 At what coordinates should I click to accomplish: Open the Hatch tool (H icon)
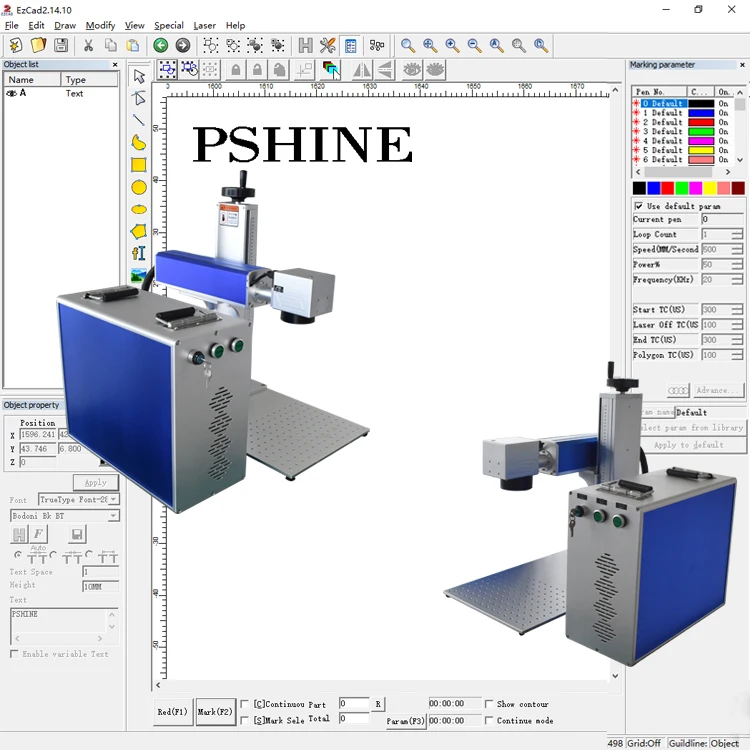point(306,45)
